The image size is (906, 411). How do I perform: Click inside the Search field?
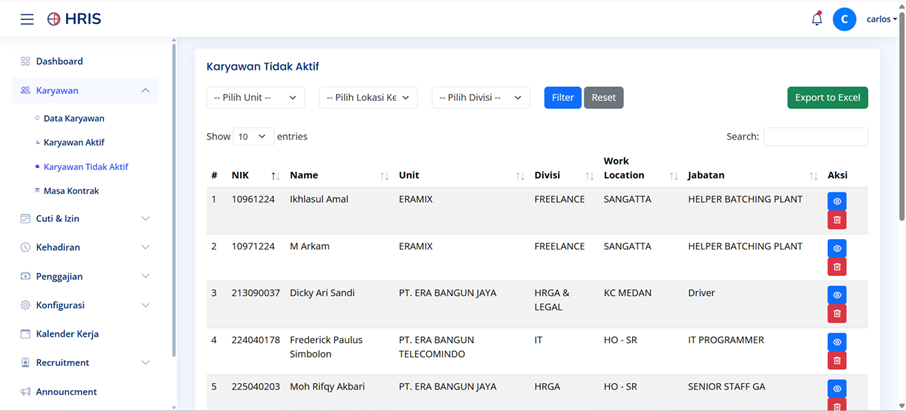[815, 137]
